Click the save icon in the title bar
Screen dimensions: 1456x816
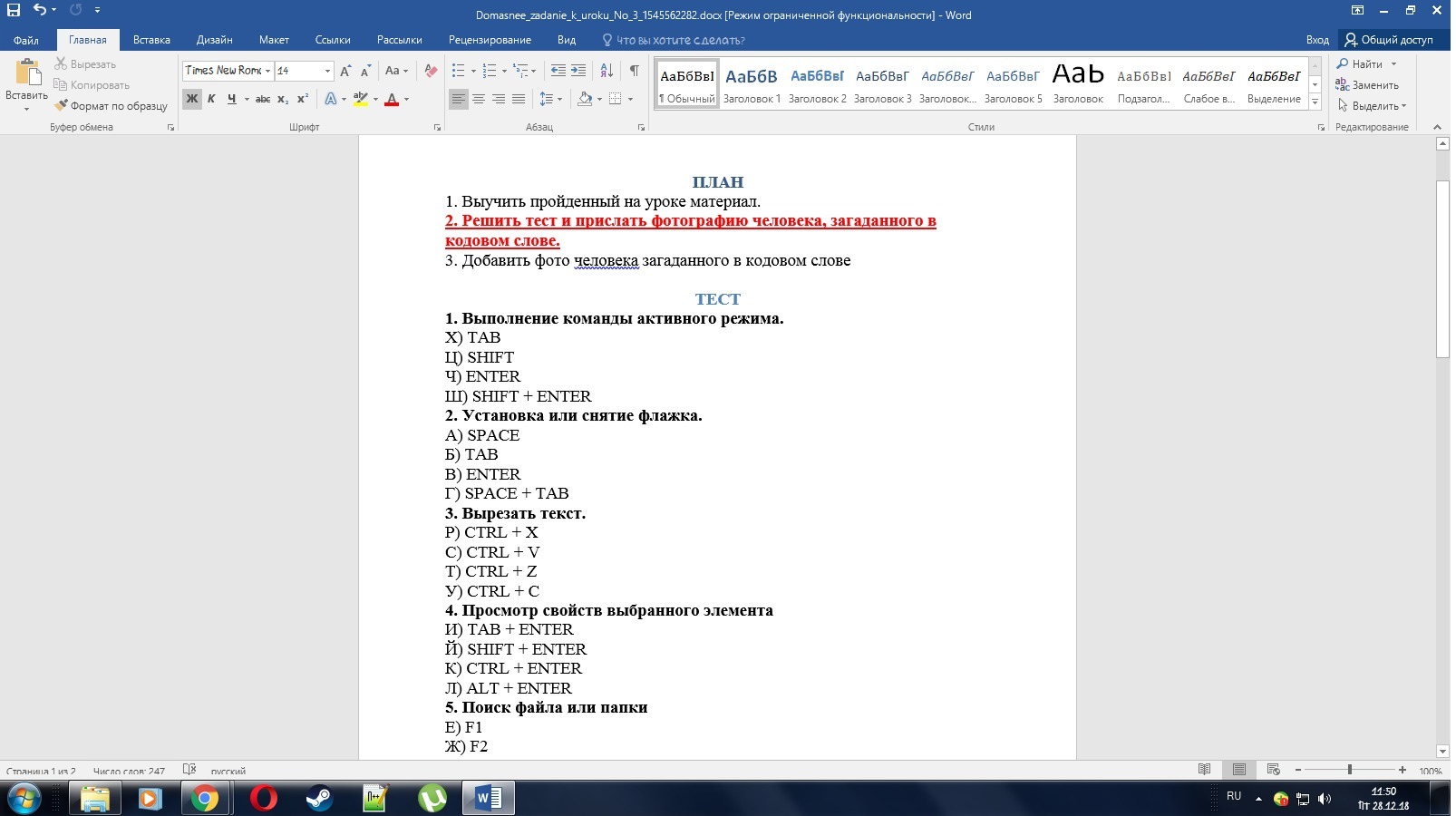[14, 11]
